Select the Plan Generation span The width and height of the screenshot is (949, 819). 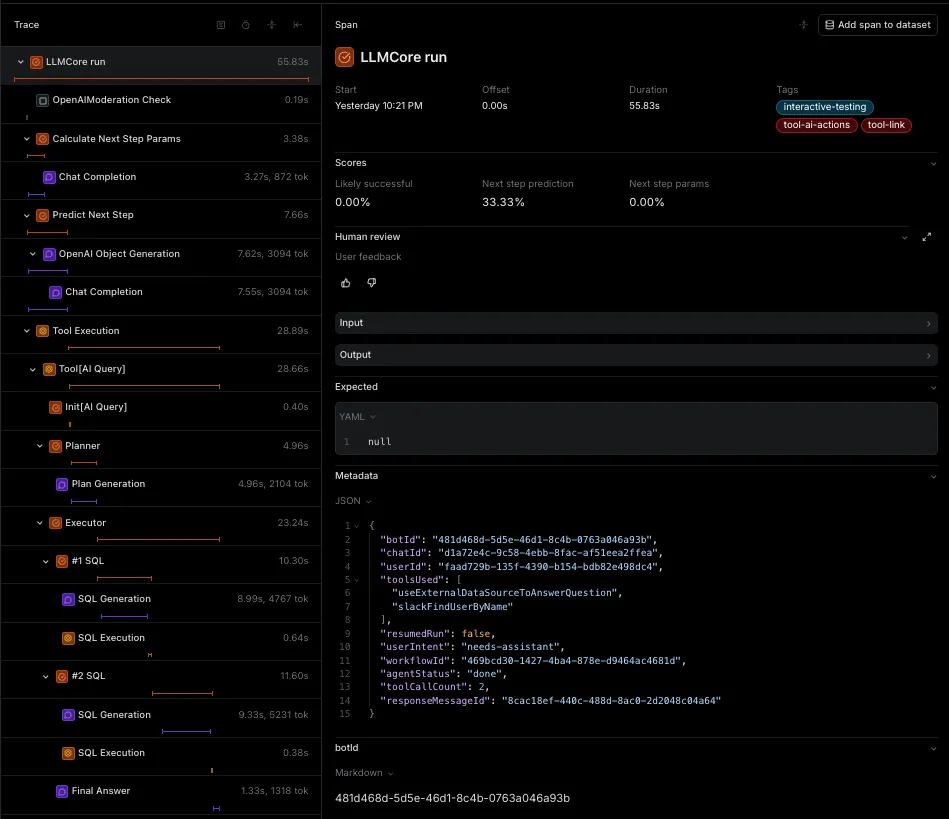(108, 484)
